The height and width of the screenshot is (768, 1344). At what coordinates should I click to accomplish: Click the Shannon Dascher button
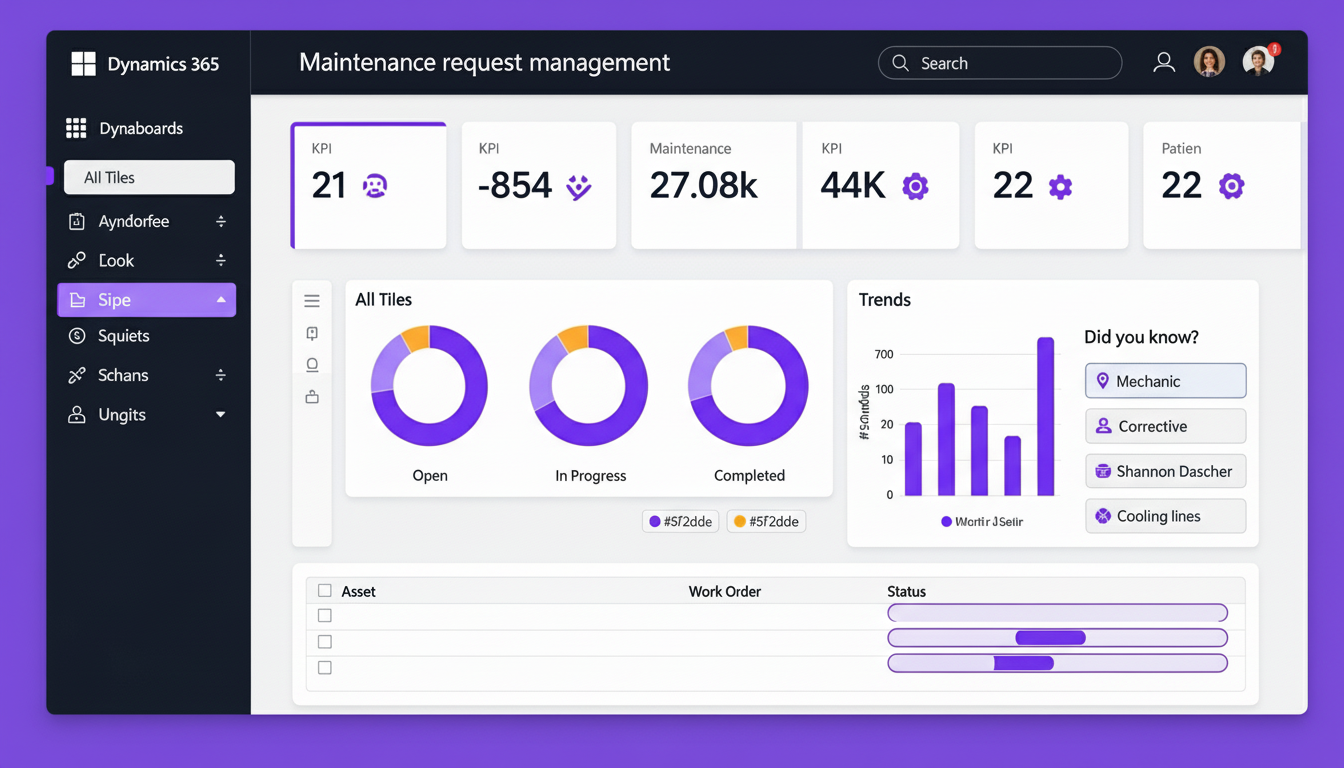tap(1165, 471)
